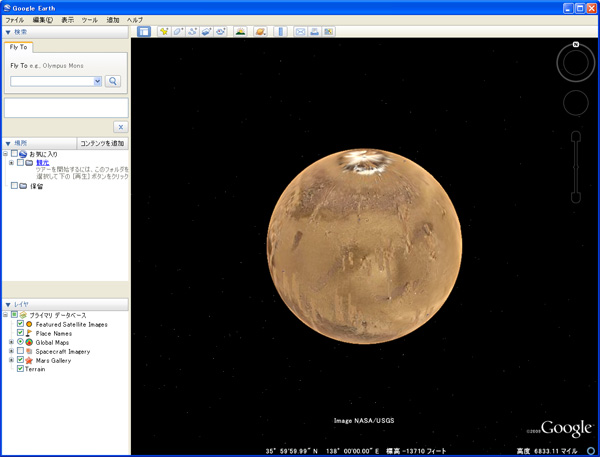Click the 観光 folder link

pyautogui.click(x=42, y=163)
